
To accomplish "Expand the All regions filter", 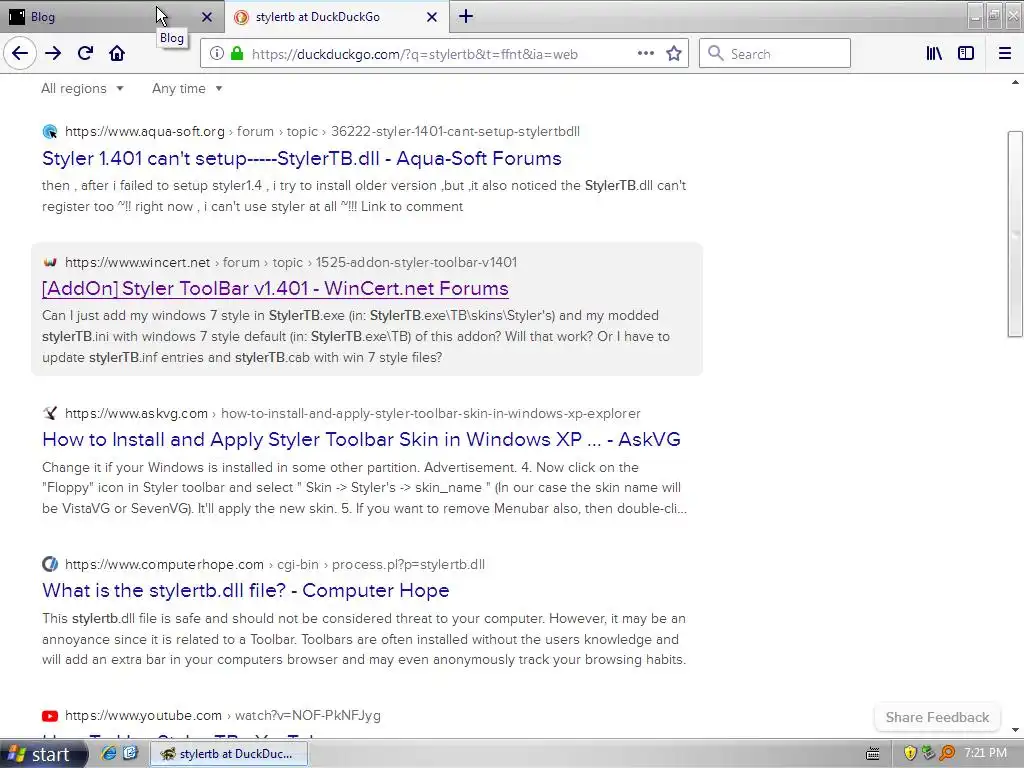I will (82, 88).
